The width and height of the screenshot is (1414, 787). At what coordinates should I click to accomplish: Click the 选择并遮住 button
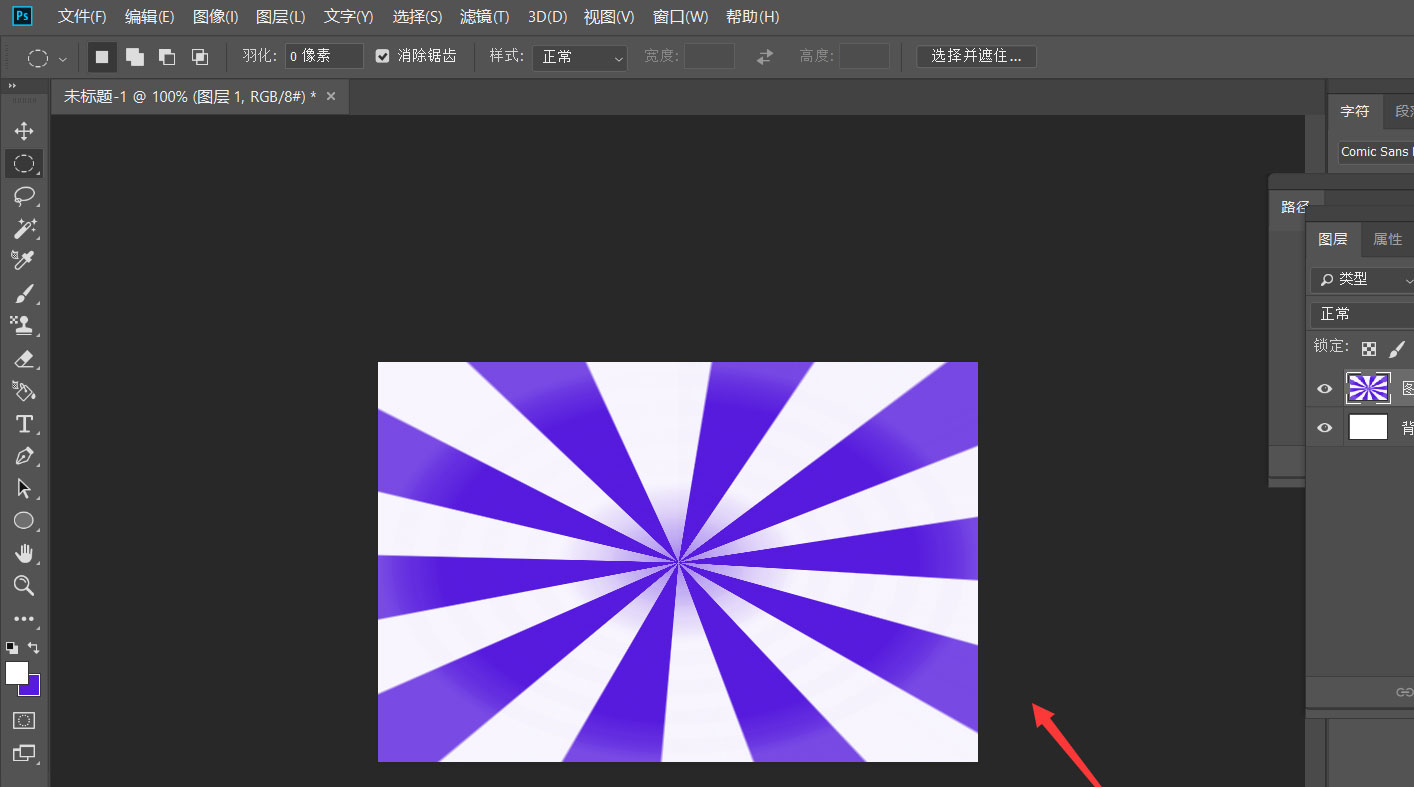click(x=975, y=56)
